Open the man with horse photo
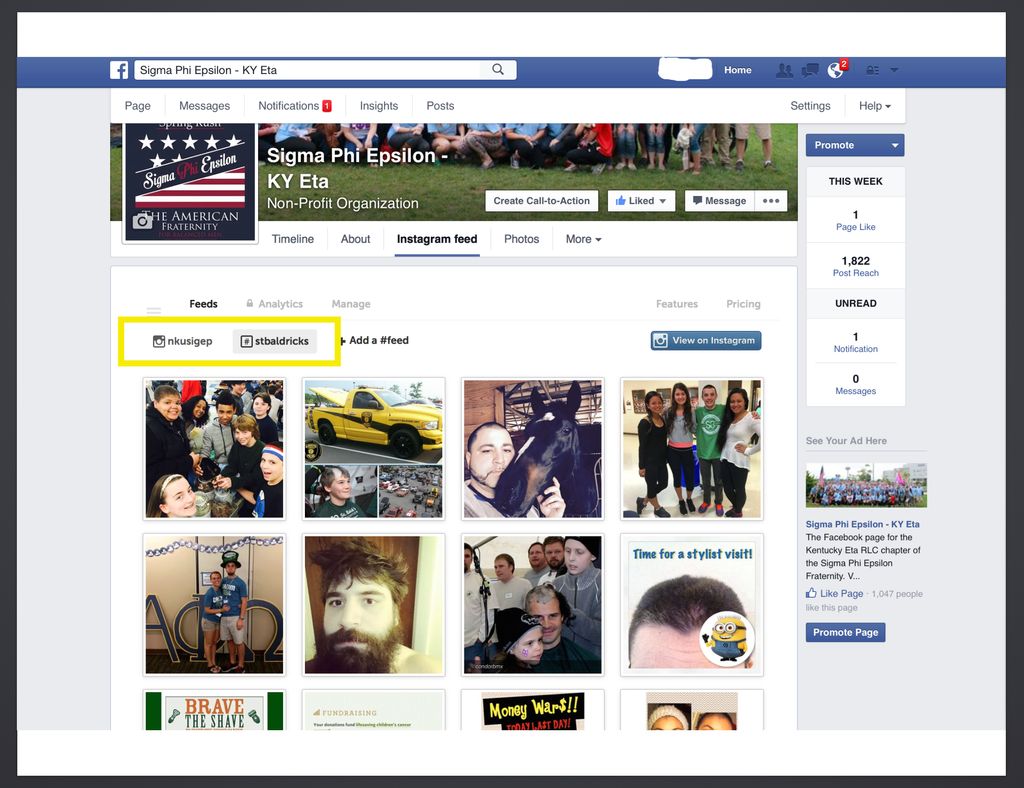The image size is (1024, 788). (532, 449)
